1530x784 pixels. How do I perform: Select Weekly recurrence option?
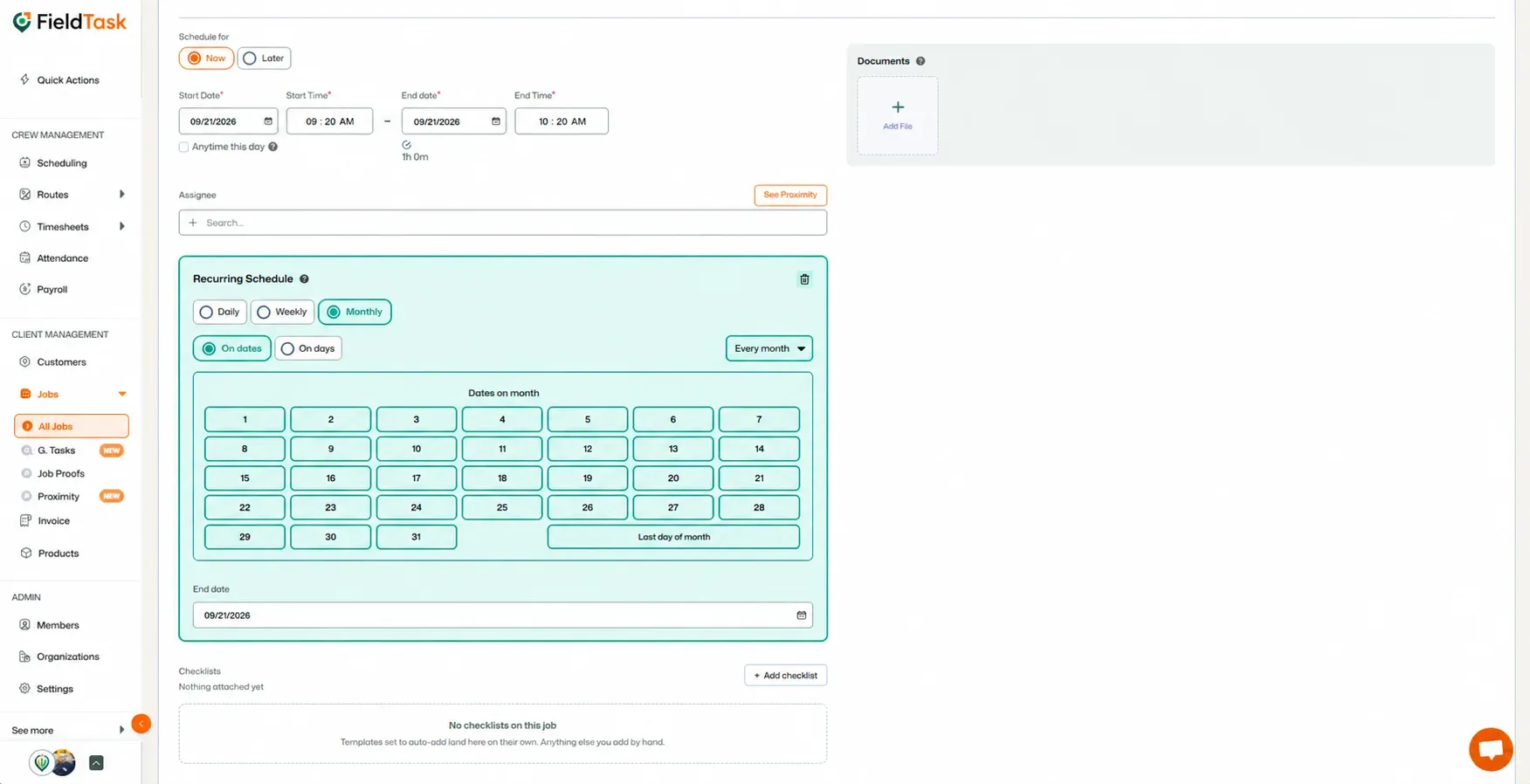pyautogui.click(x=282, y=312)
